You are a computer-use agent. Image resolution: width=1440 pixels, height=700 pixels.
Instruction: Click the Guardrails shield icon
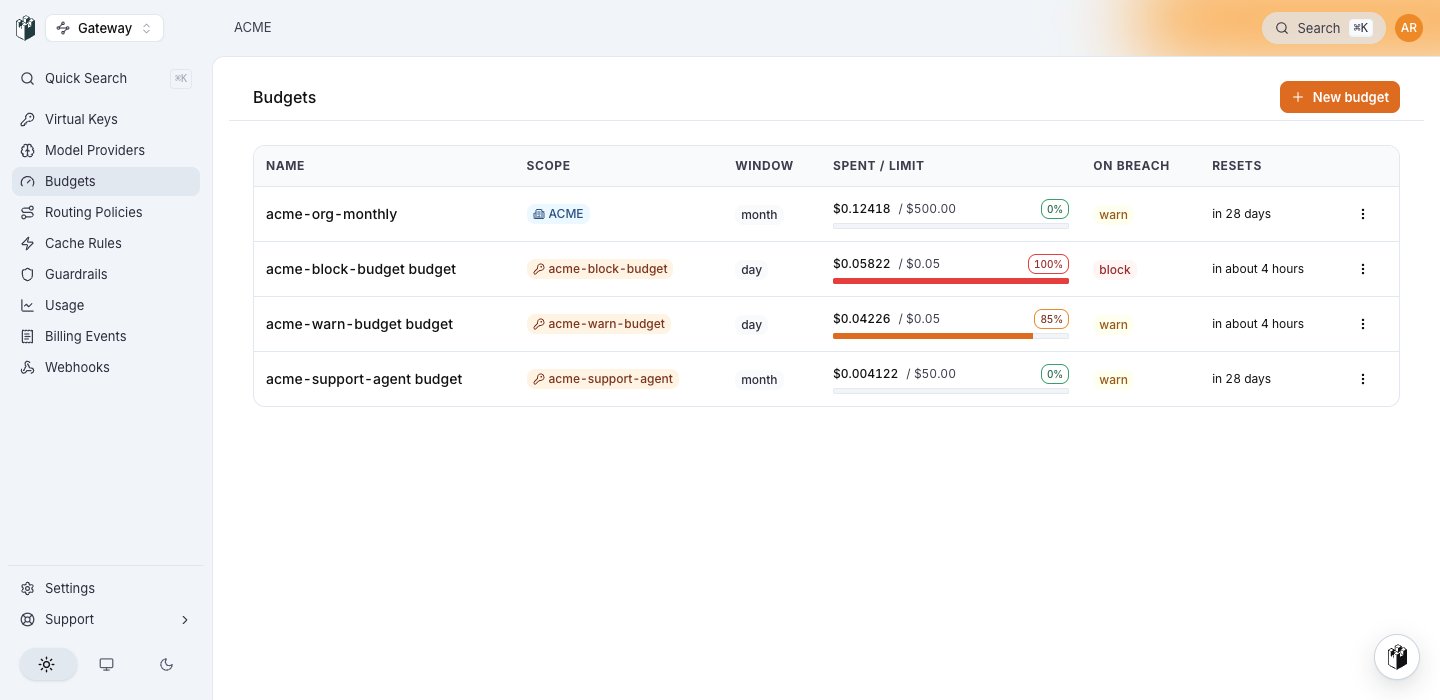(x=28, y=274)
